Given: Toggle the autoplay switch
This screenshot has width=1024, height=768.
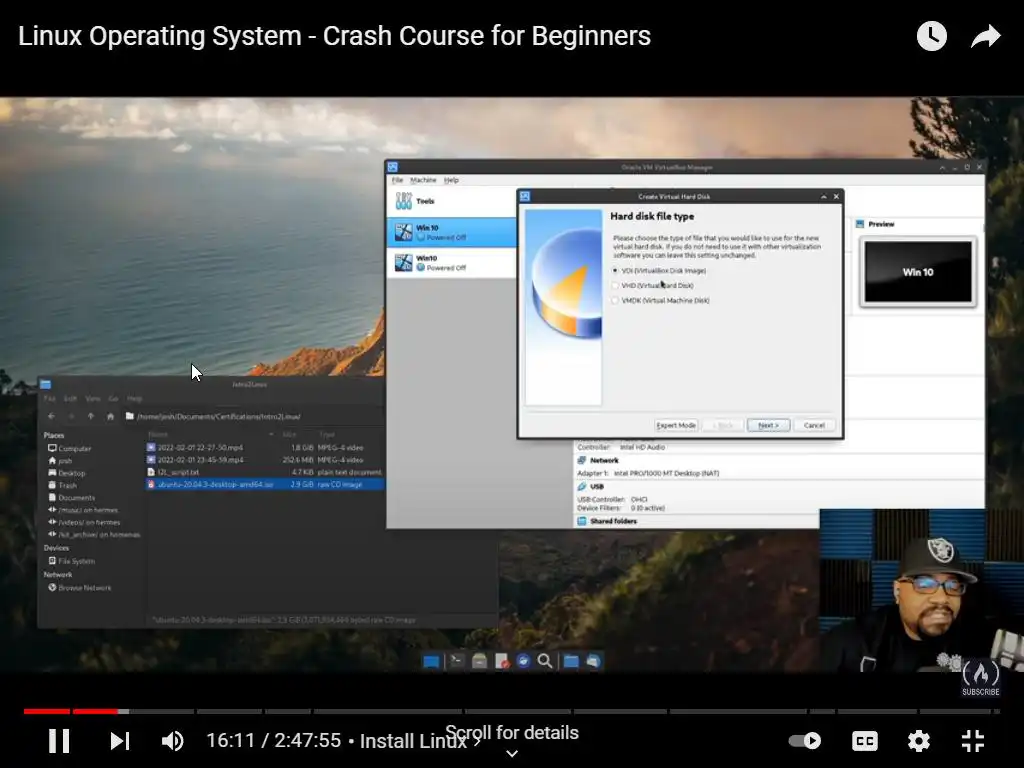Looking at the screenshot, I should (x=805, y=741).
